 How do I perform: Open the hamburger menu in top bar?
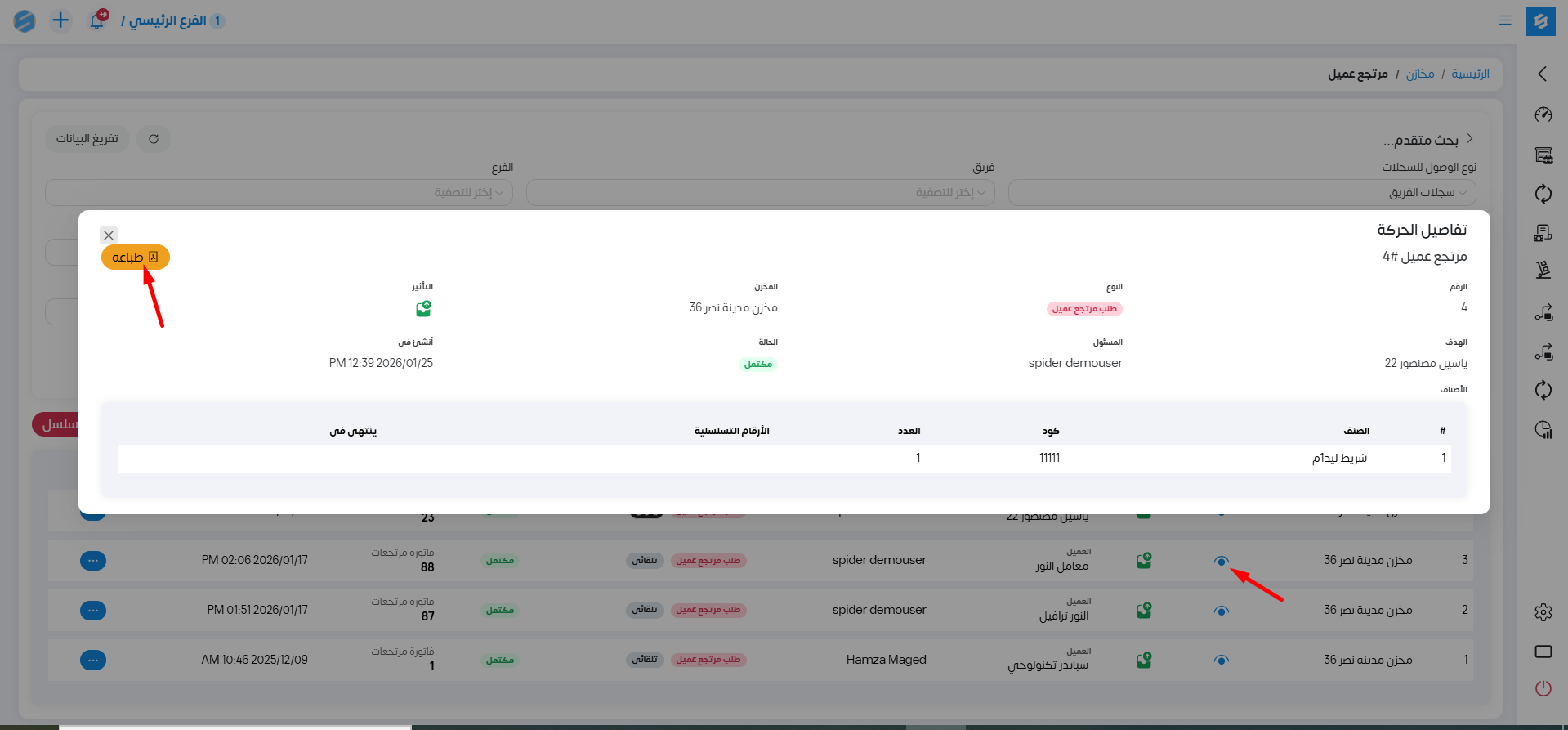pyautogui.click(x=1504, y=20)
